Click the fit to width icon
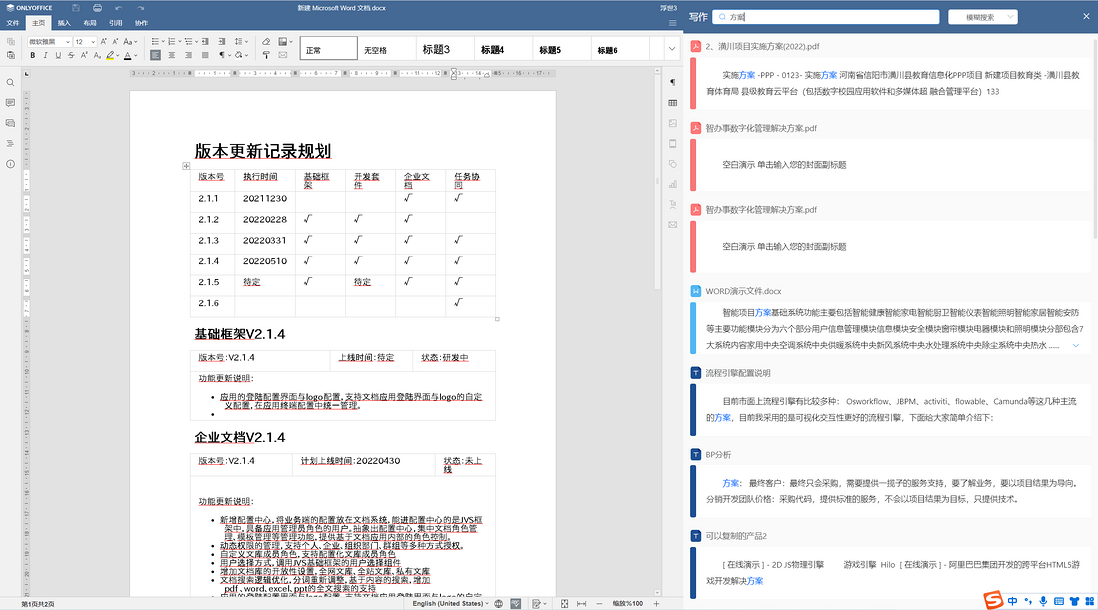The width and height of the screenshot is (1098, 610). pyautogui.click(x=581, y=604)
